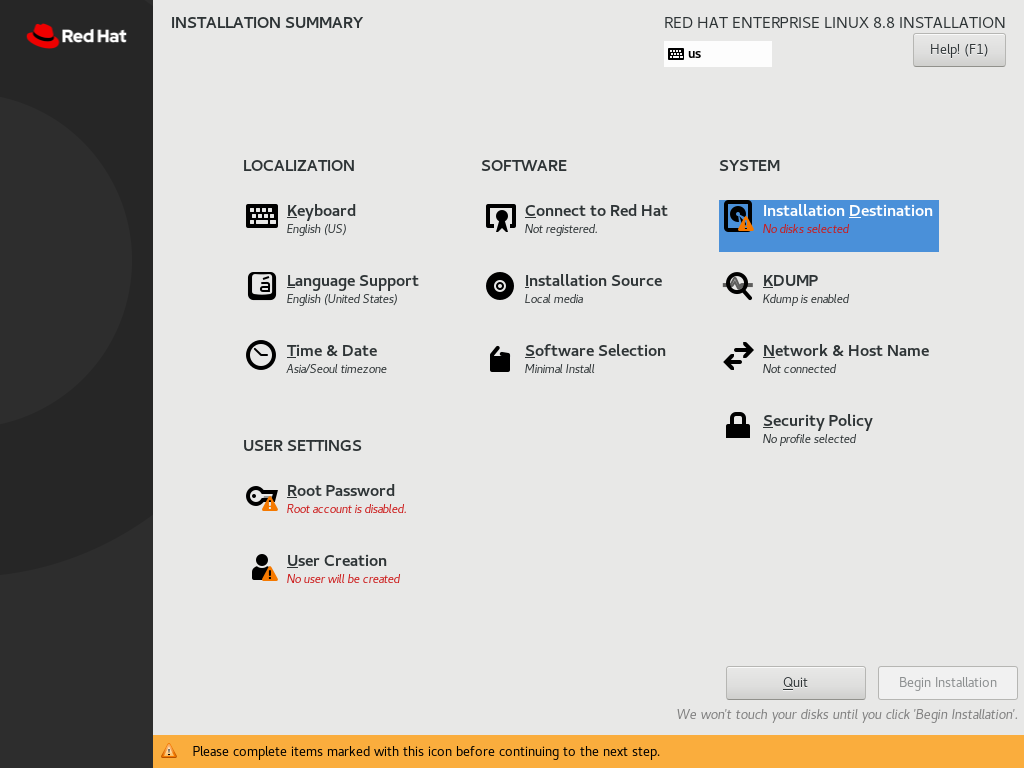Click 'Kdump is enabled' status text

click(806, 299)
